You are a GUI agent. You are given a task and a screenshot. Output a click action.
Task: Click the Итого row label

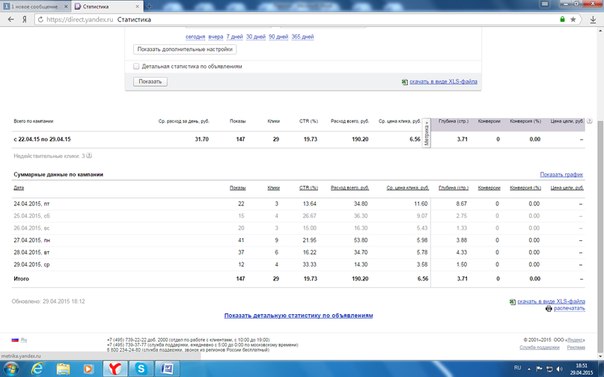(x=21, y=279)
